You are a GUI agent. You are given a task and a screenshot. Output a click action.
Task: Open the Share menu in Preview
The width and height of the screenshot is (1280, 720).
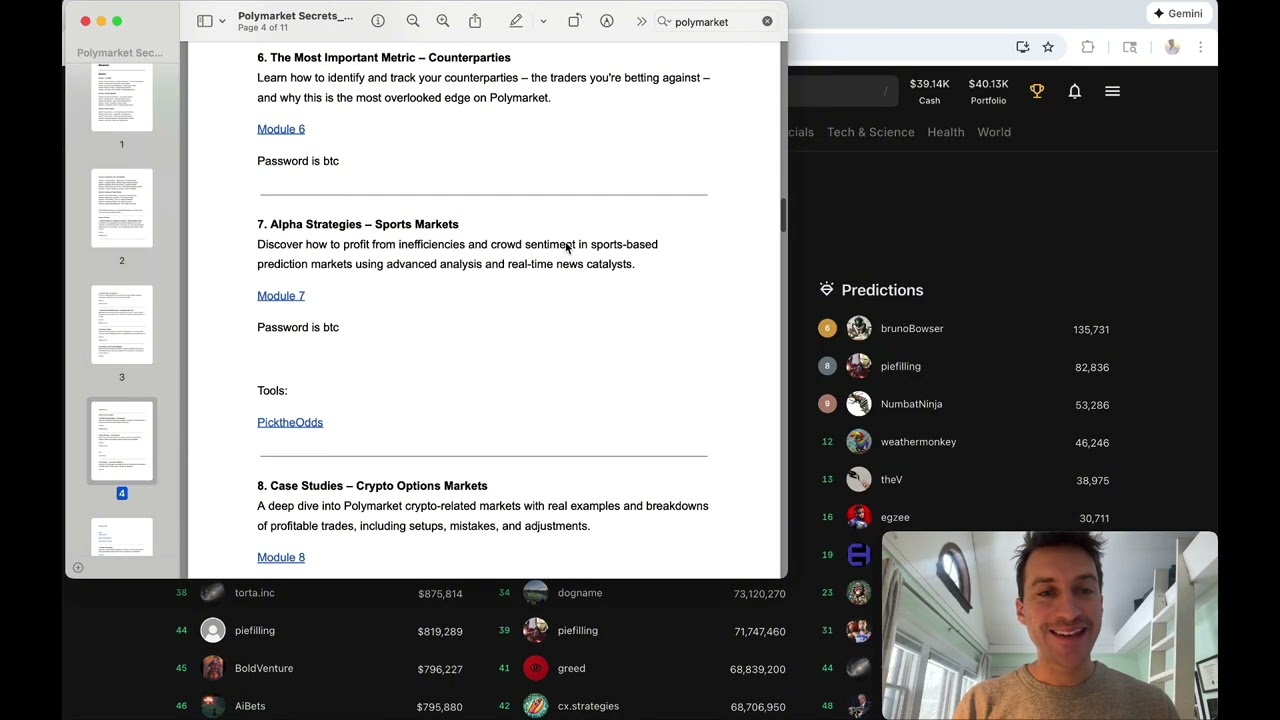475,21
